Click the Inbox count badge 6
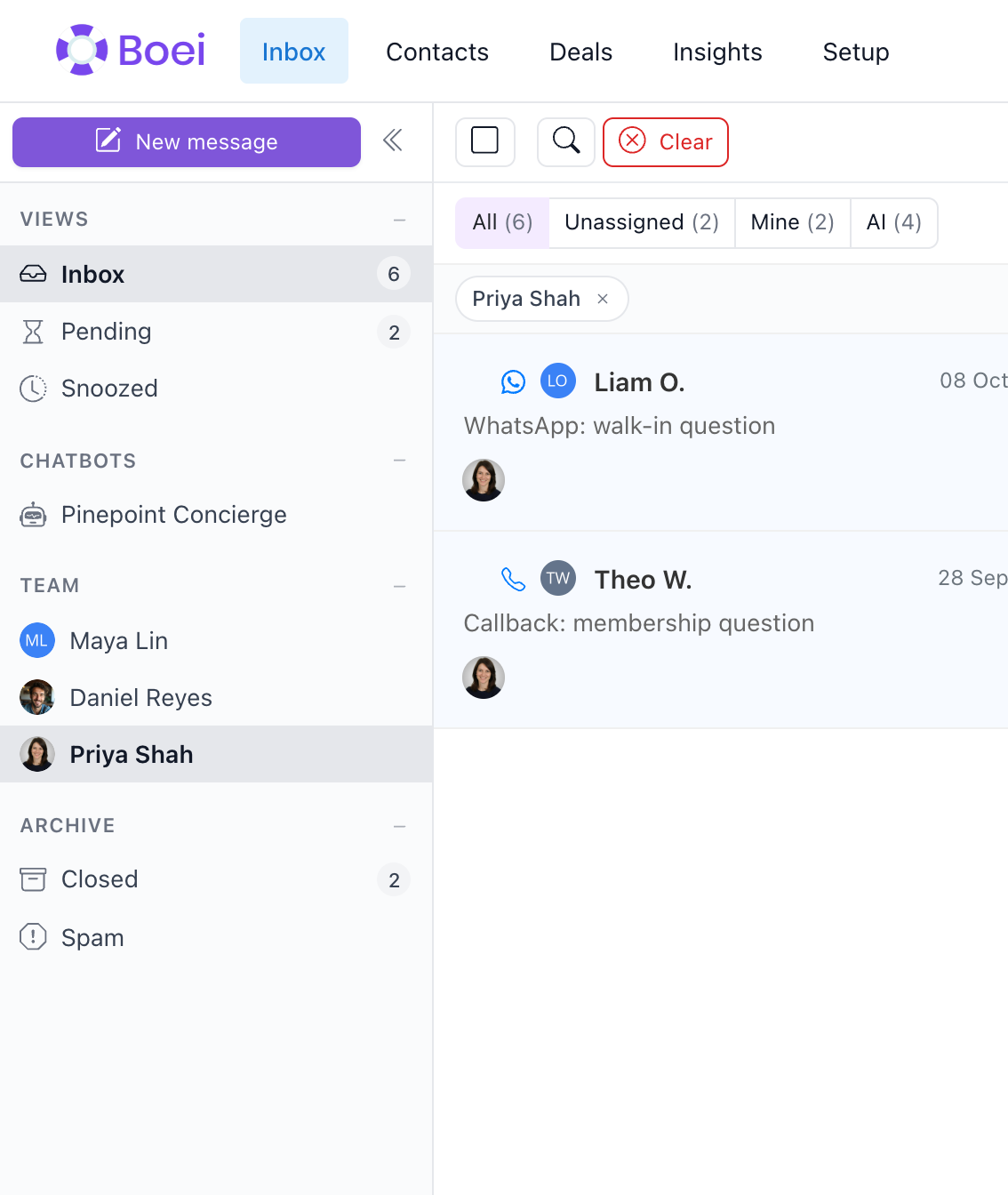This screenshot has width=1008, height=1195. (394, 274)
